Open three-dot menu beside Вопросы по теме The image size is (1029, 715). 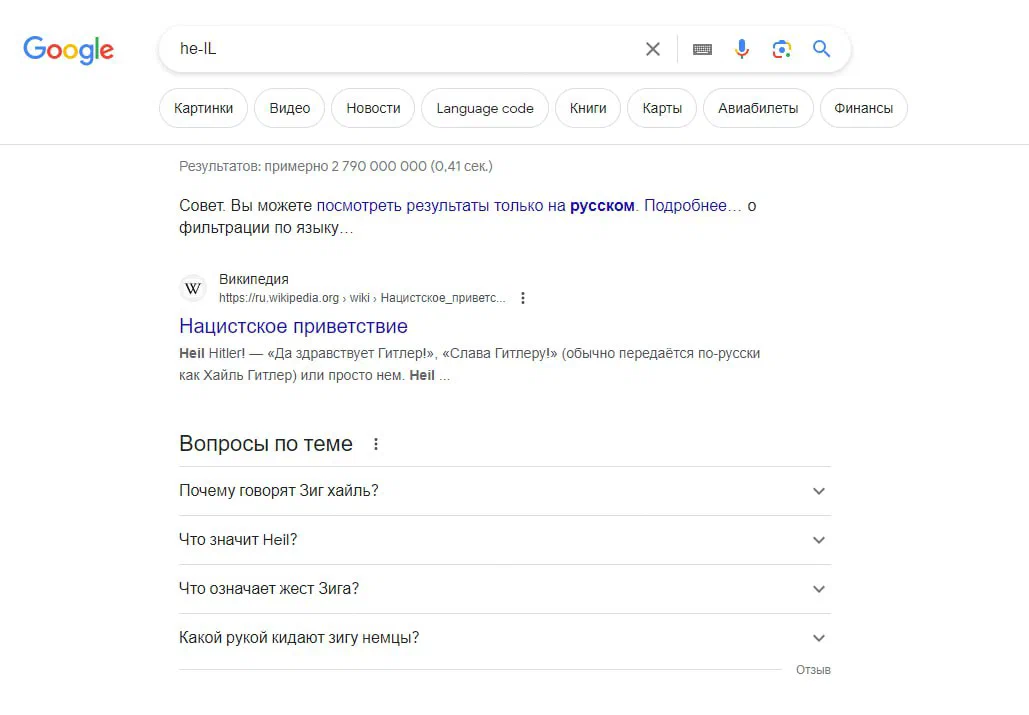(x=376, y=444)
